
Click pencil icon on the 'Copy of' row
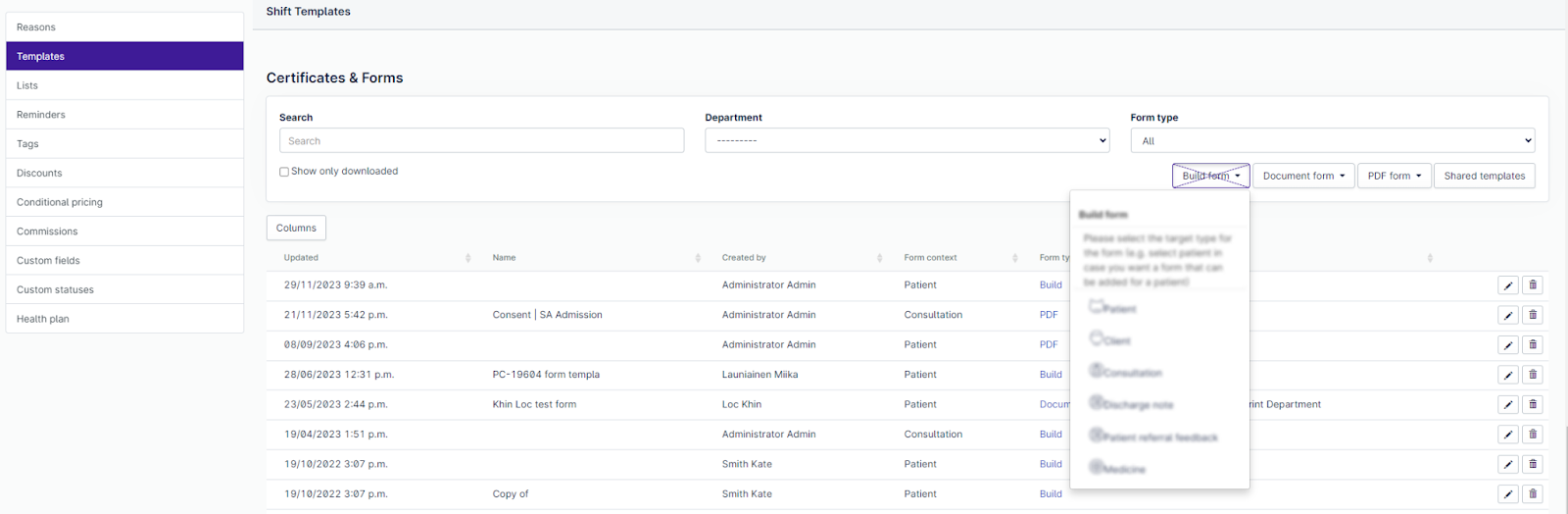1508,494
